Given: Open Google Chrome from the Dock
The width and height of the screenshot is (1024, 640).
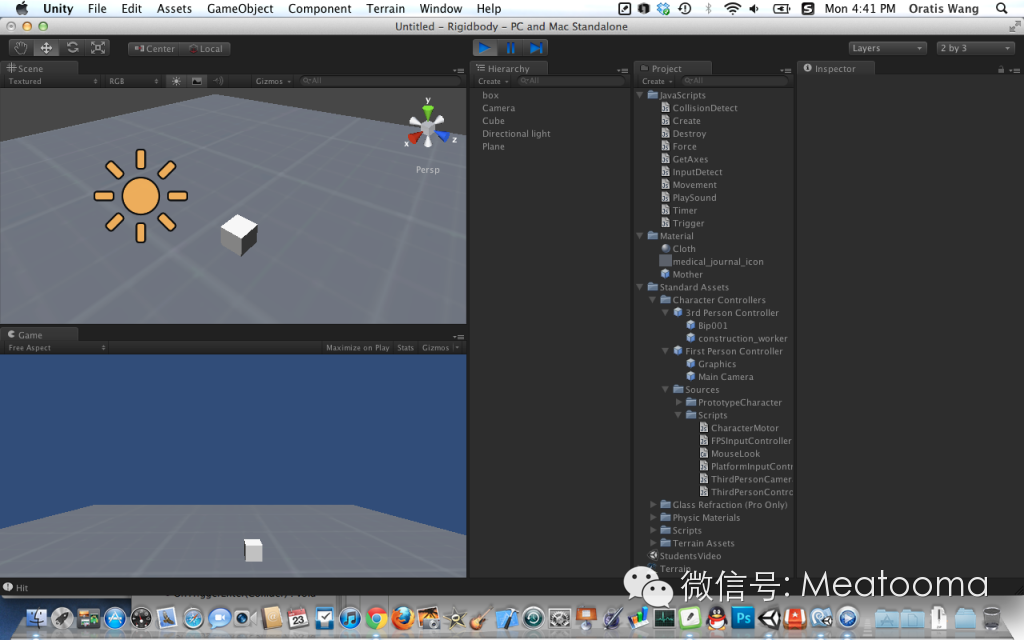Looking at the screenshot, I should (x=376, y=618).
